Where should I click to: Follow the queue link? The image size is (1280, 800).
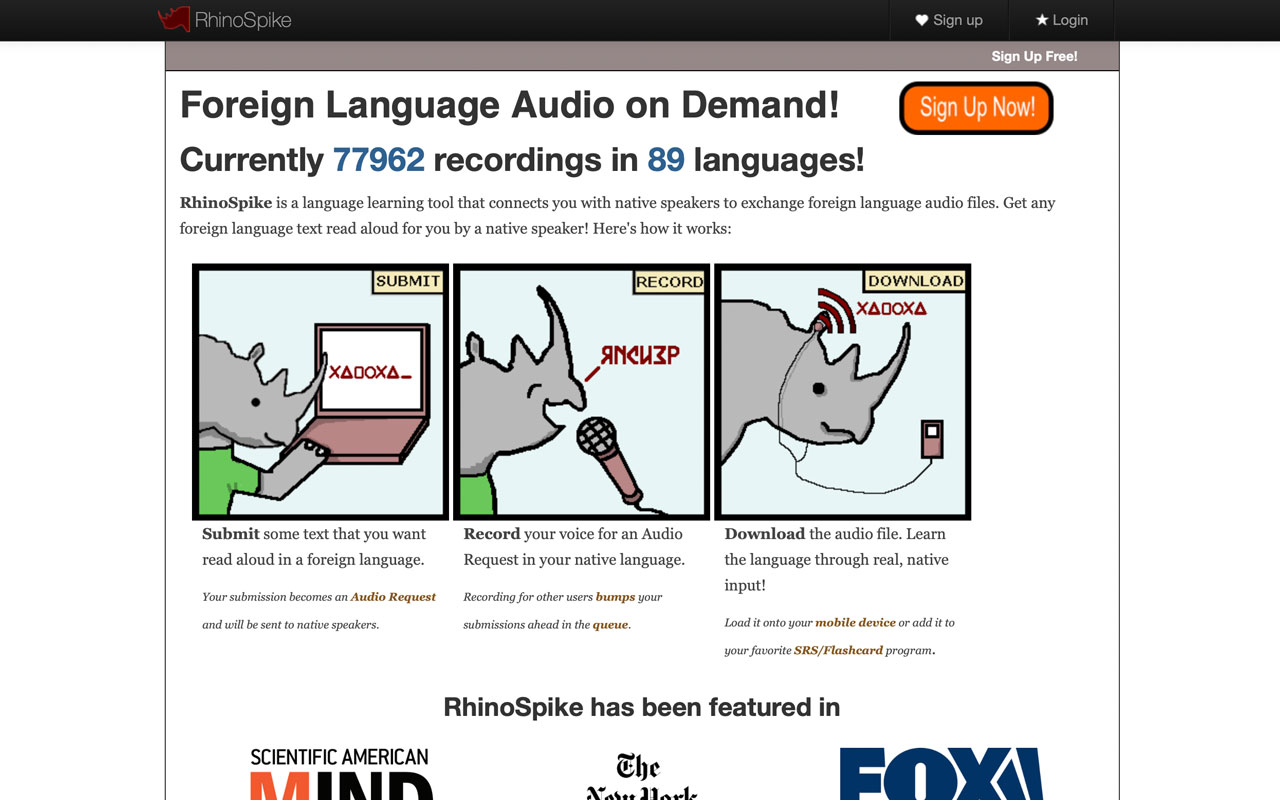pyautogui.click(x=610, y=625)
